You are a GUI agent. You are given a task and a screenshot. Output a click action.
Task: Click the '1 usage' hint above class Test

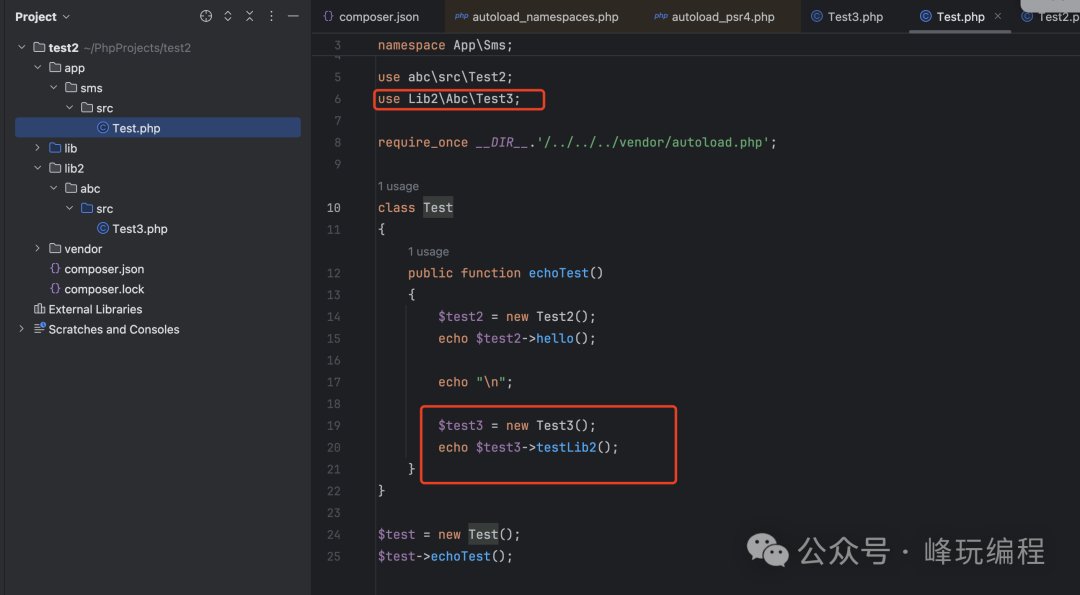click(x=398, y=186)
